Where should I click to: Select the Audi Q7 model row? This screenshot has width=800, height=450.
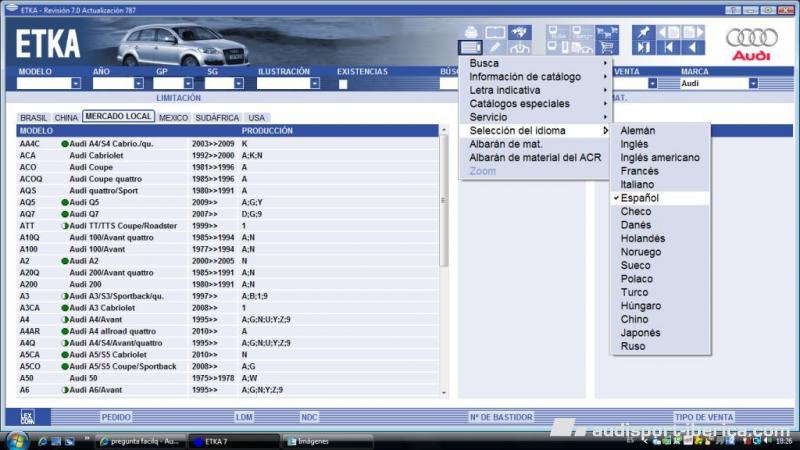(228, 214)
